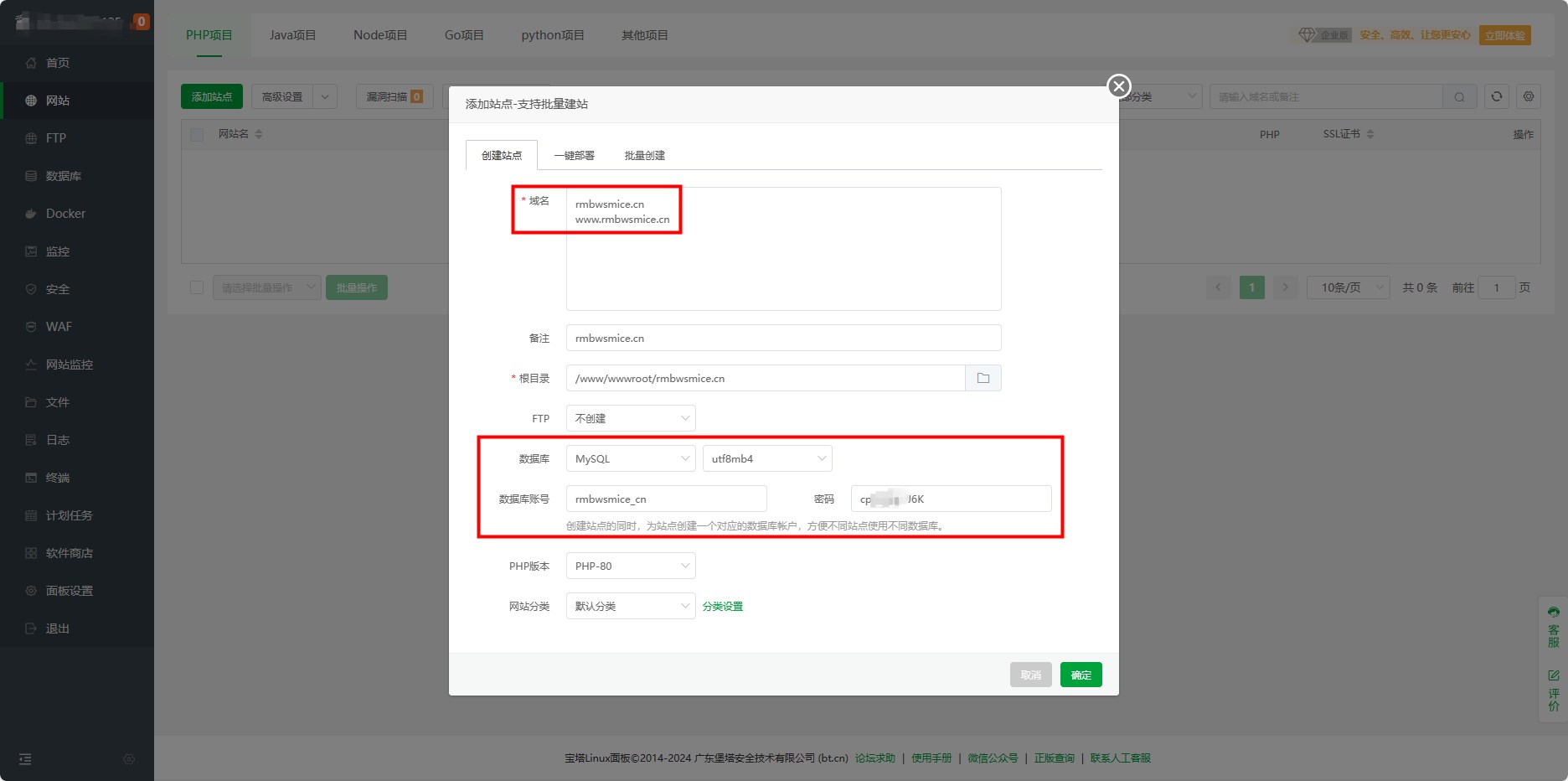Open the 数据库 database sidebar icon
1568x781 pixels.
coord(31,176)
